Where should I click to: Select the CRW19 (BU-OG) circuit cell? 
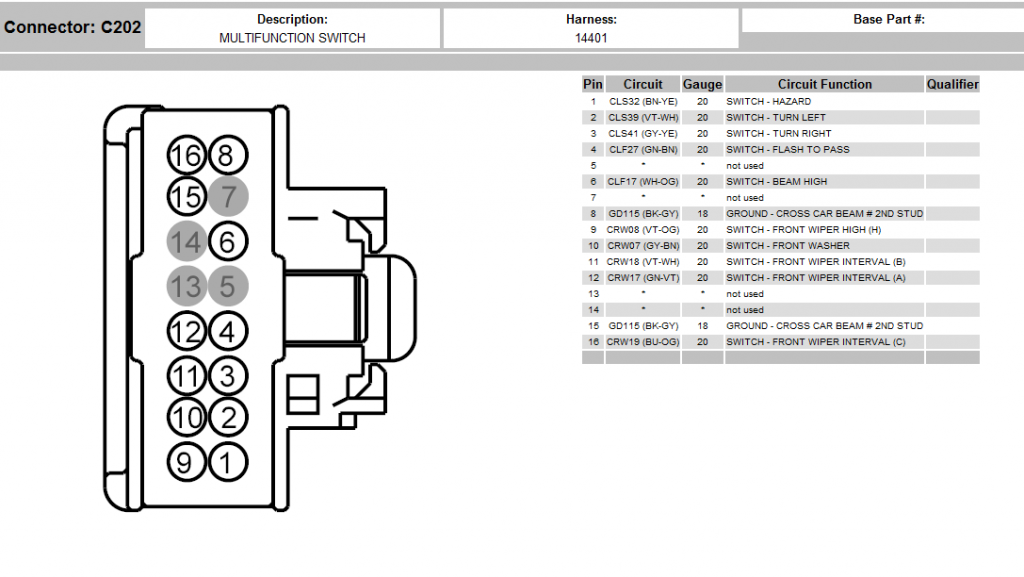coord(643,342)
